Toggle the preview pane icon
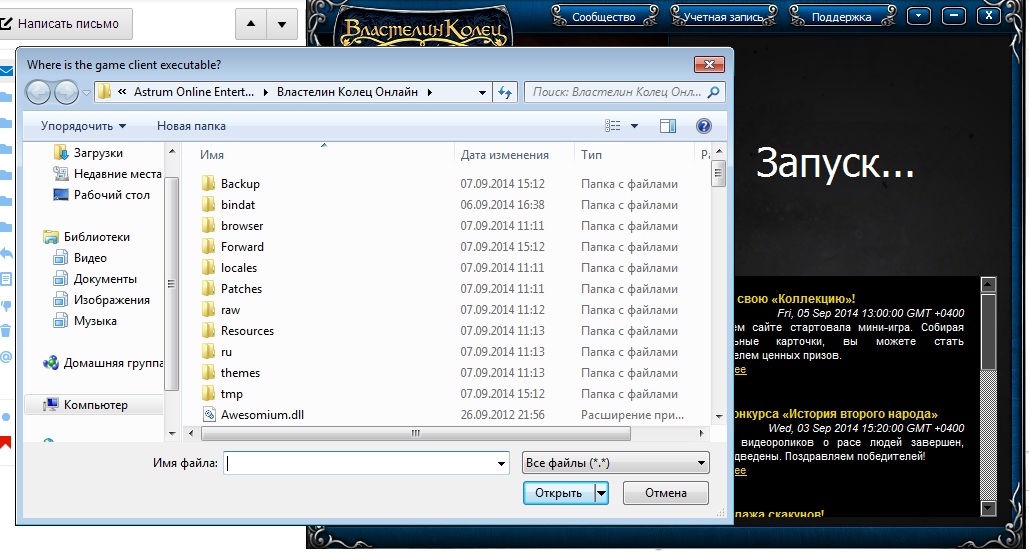This screenshot has width=1029, height=554. (x=668, y=126)
